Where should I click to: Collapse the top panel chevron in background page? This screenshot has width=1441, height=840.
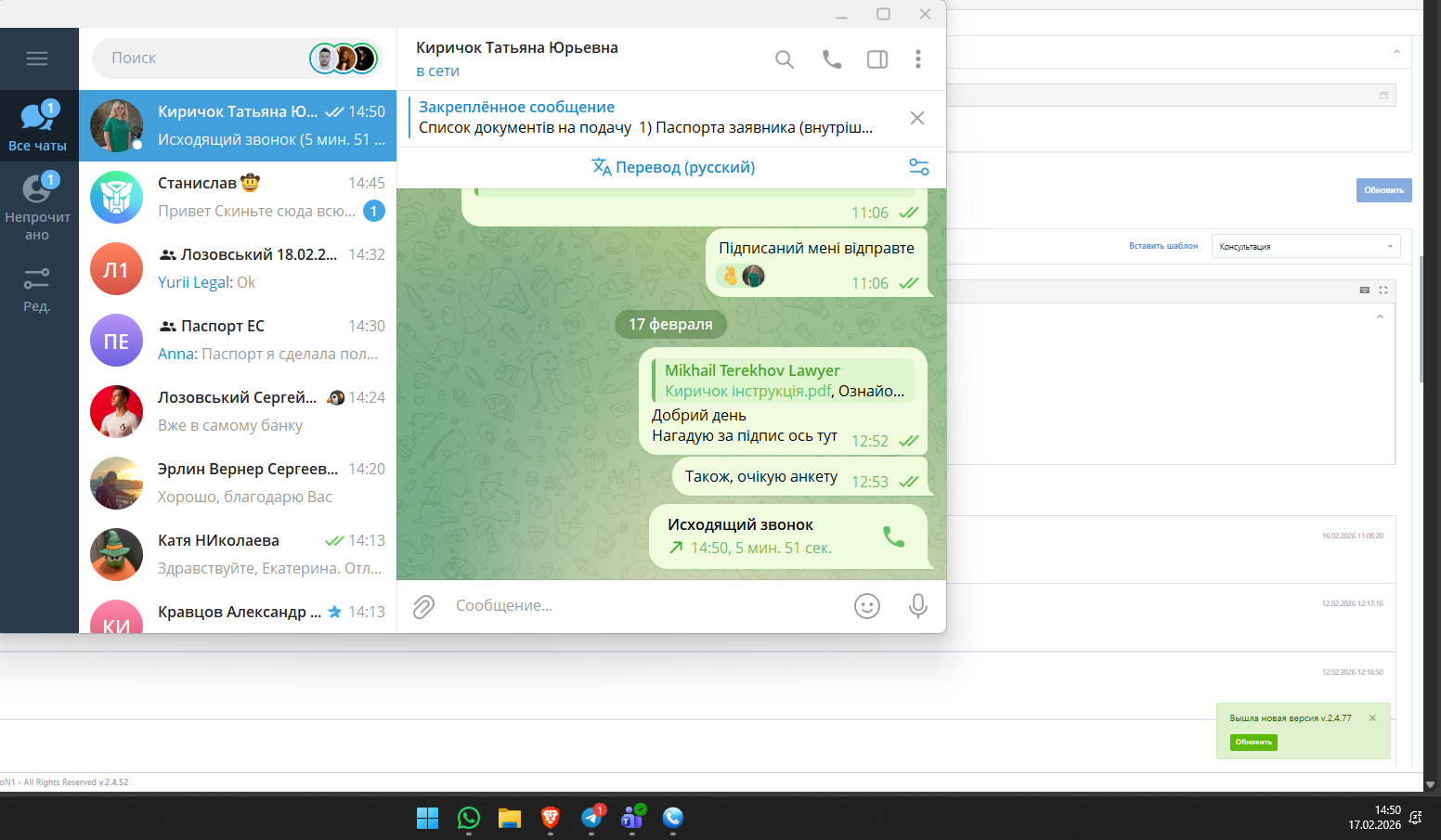1396,52
